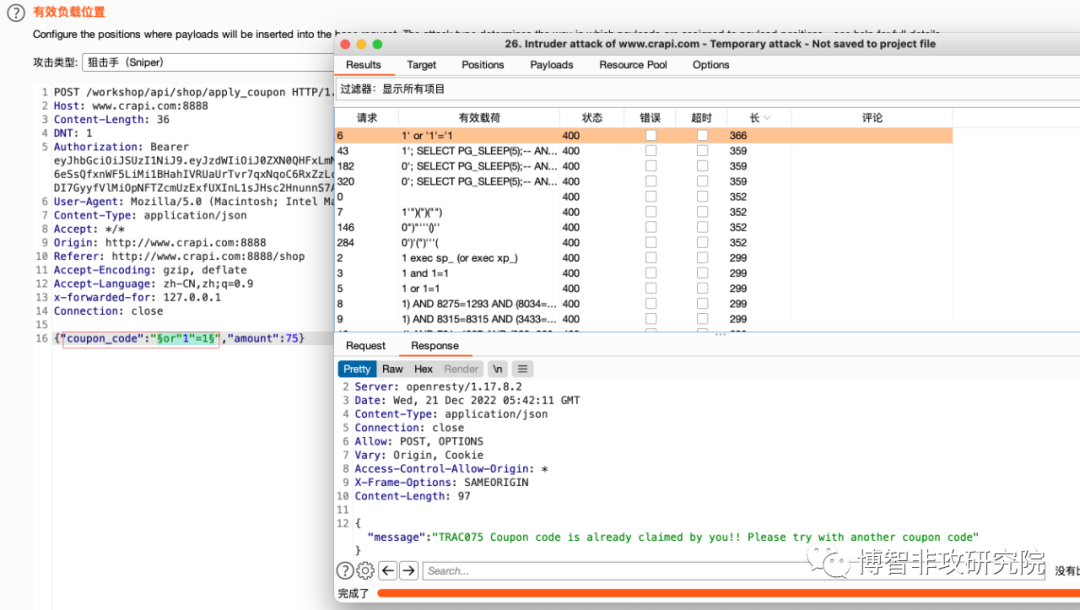Sort by the 有效载荷 column header

[479, 118]
